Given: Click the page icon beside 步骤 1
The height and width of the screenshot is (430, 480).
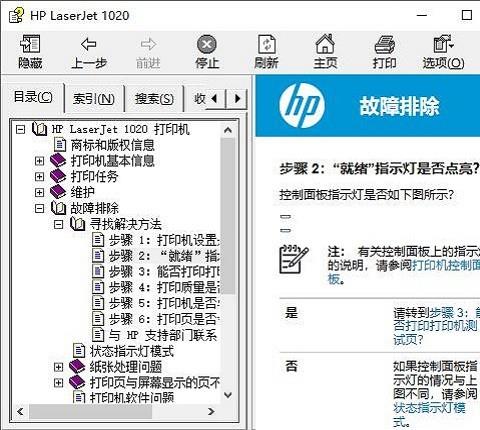Looking at the screenshot, I should pyautogui.click(x=98, y=240).
